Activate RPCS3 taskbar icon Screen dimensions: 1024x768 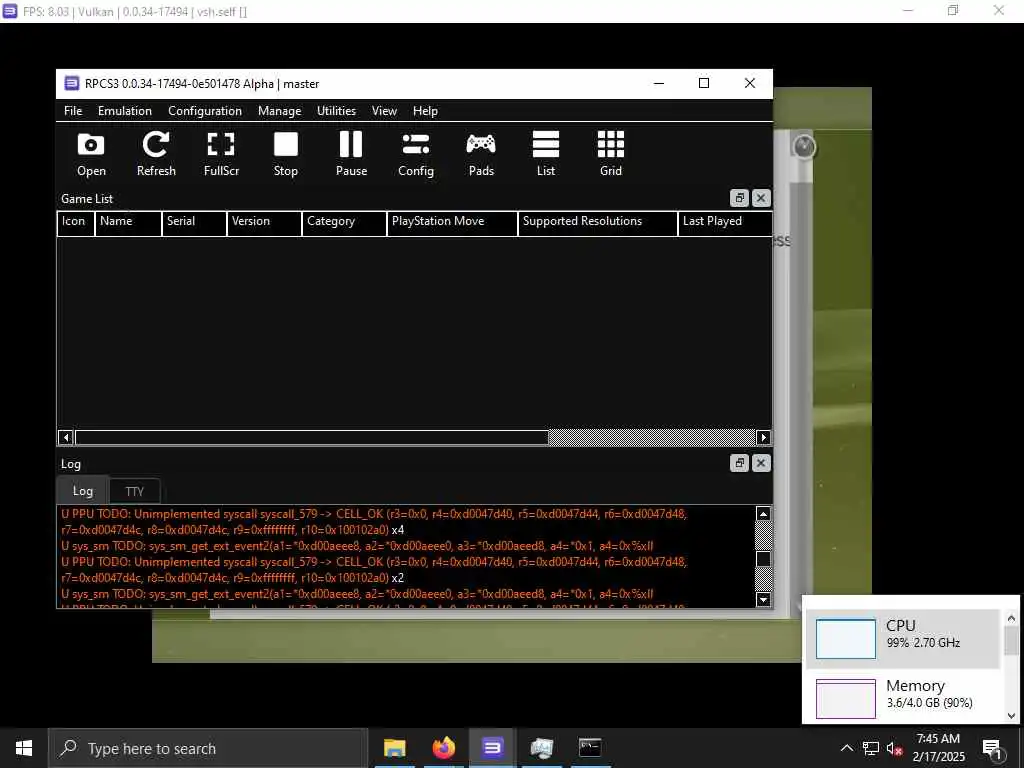[492, 748]
